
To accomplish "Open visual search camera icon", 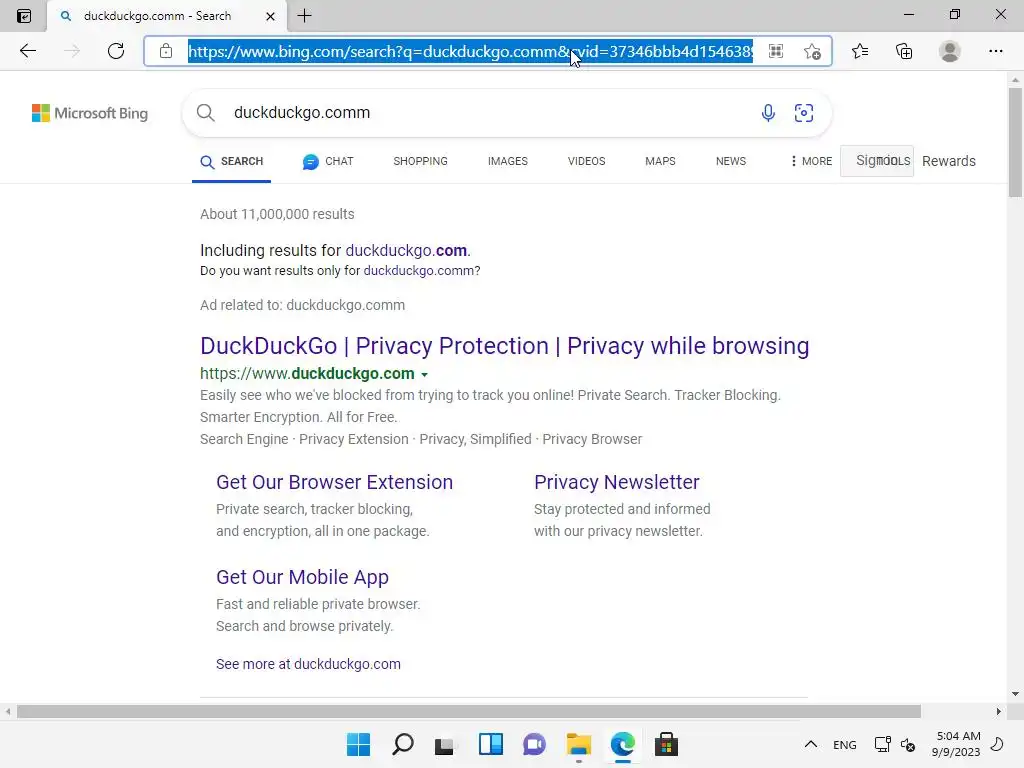I will click(x=804, y=112).
